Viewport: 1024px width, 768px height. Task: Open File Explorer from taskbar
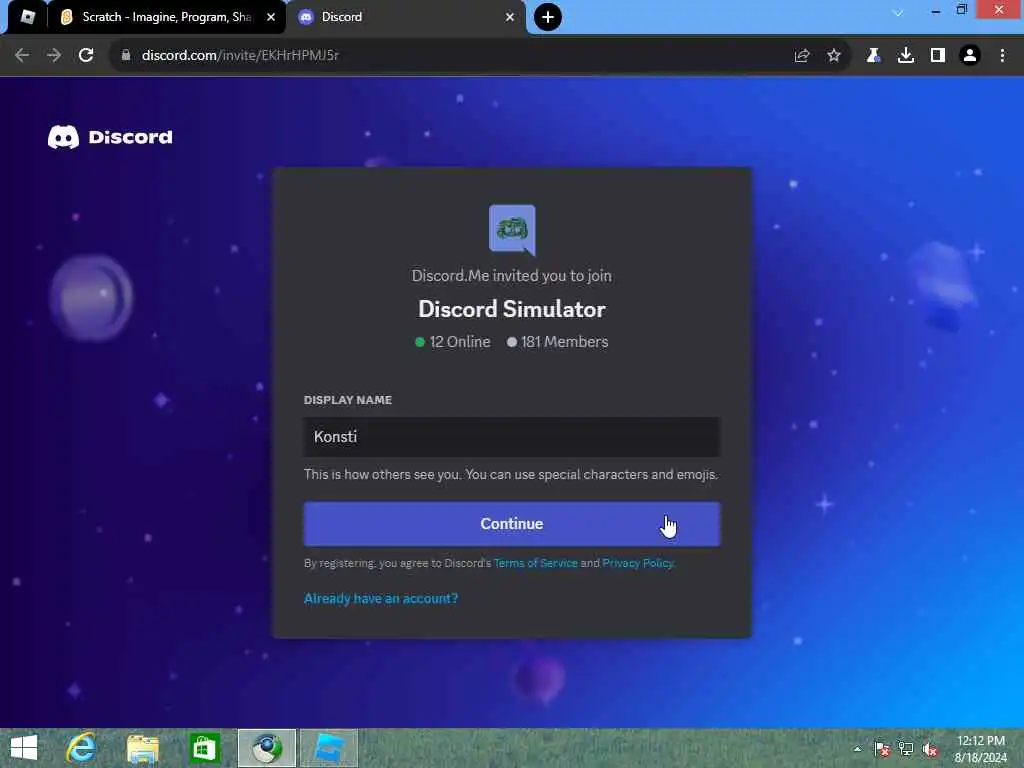pyautogui.click(x=143, y=748)
